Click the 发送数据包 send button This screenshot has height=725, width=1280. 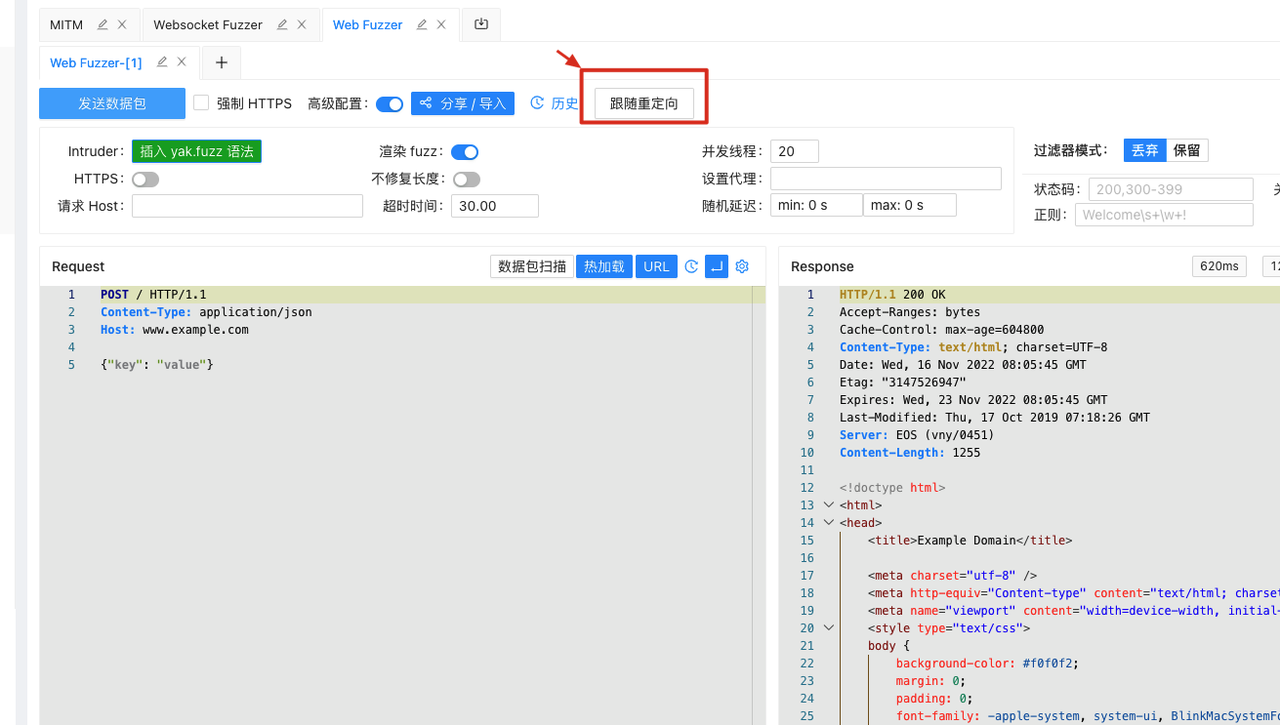coord(112,103)
